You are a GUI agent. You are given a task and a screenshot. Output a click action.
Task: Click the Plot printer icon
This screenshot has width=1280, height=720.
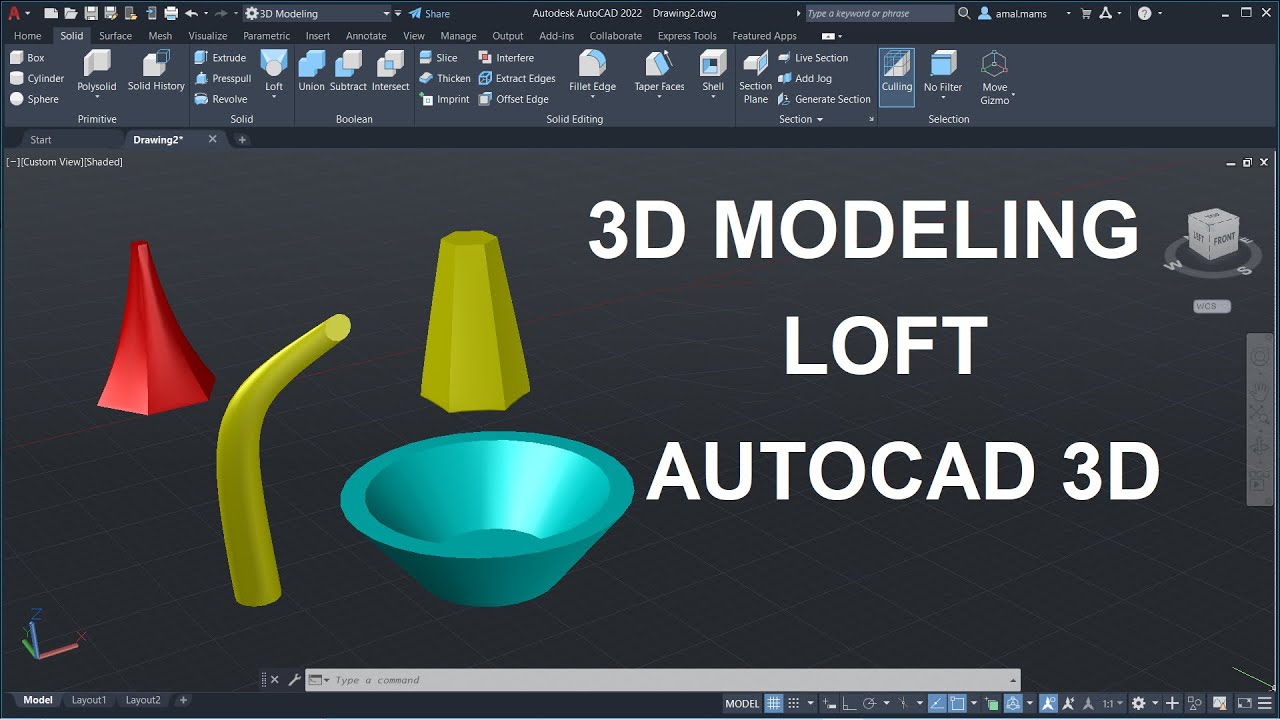coord(170,13)
